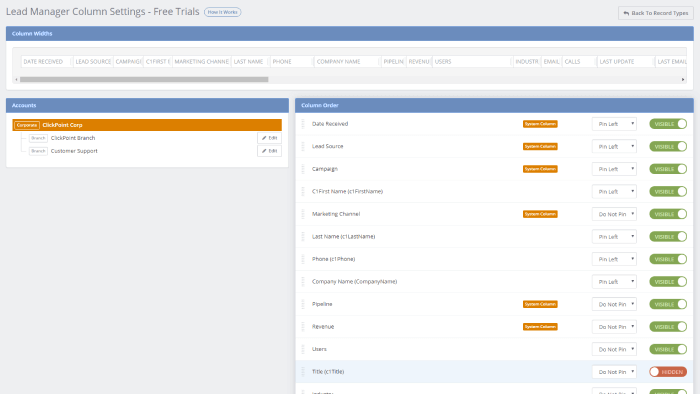The height and width of the screenshot is (394, 700).
Task: Click the right arrow of the widths scrollbar
Action: [683, 79]
